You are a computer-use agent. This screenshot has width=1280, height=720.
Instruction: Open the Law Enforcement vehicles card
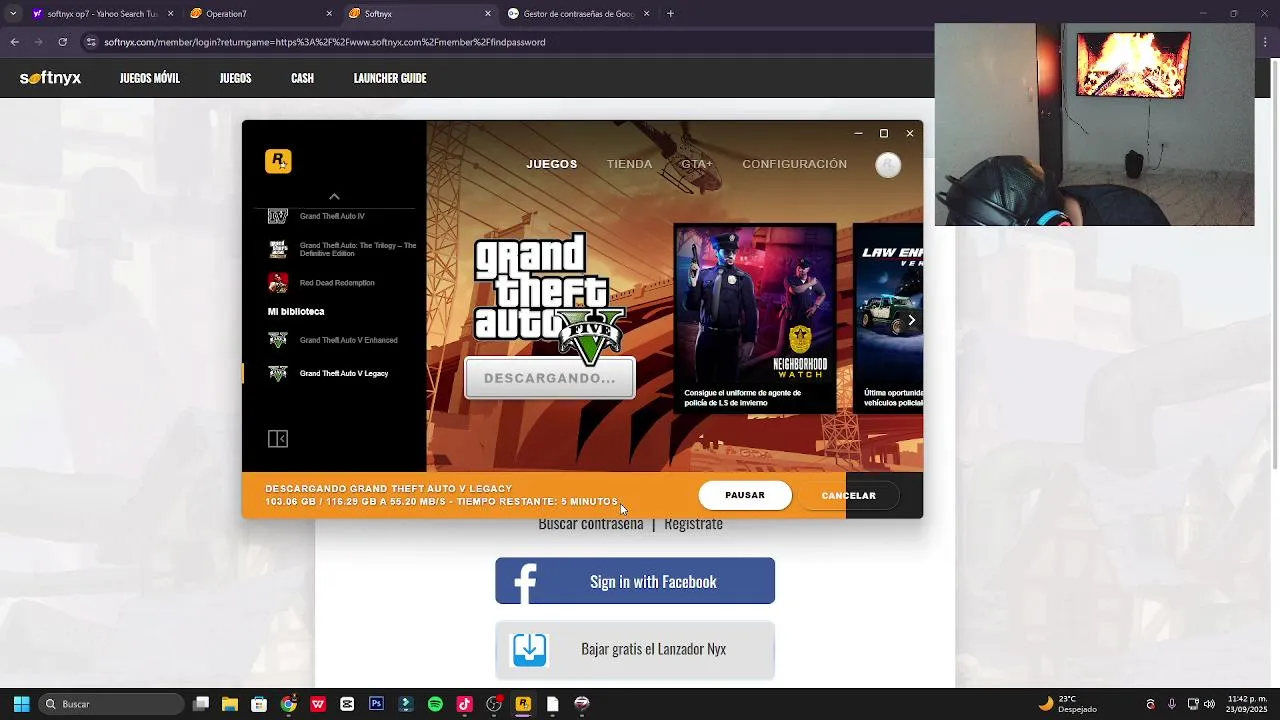pos(888,318)
